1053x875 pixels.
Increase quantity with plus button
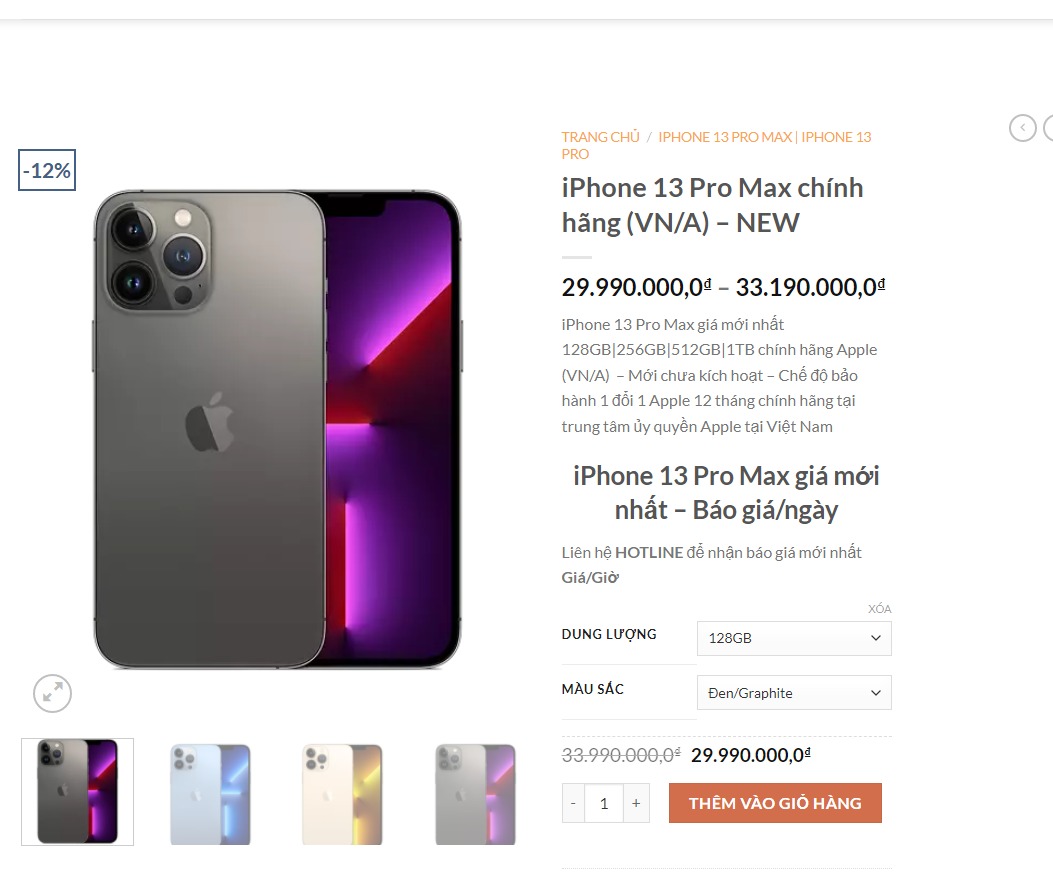coord(635,803)
